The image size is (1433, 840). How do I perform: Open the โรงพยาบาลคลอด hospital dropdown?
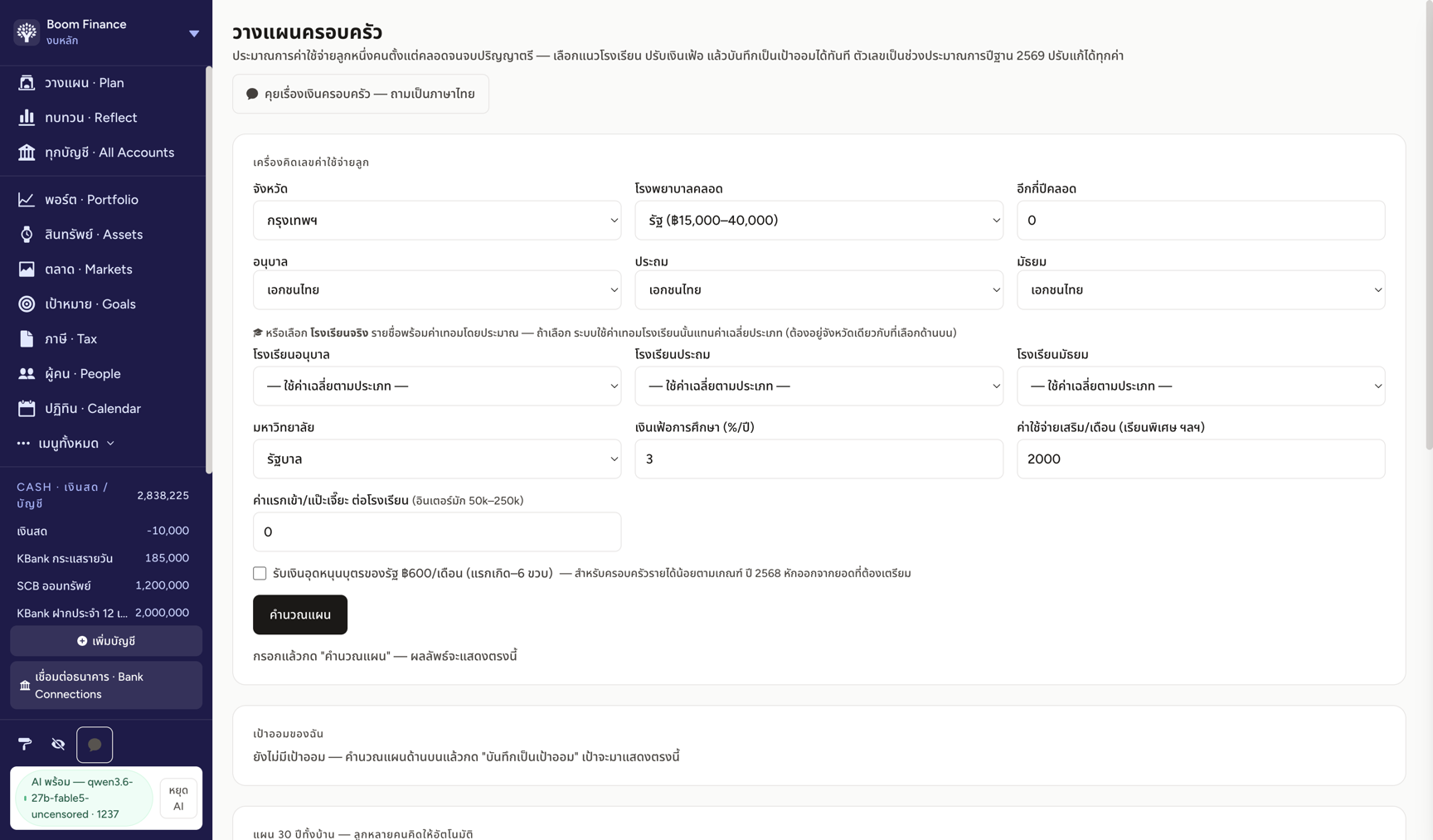819,221
